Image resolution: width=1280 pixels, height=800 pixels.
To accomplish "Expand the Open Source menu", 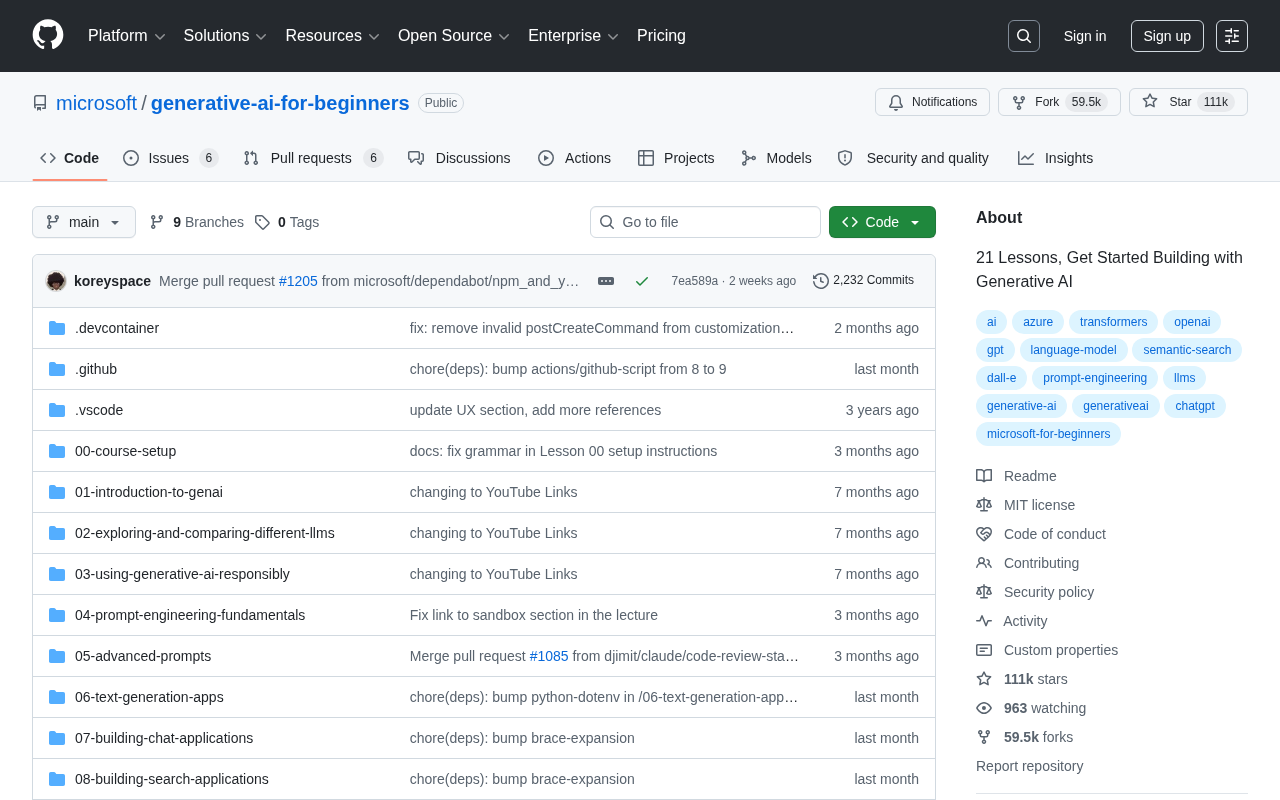I will pyautogui.click(x=454, y=36).
